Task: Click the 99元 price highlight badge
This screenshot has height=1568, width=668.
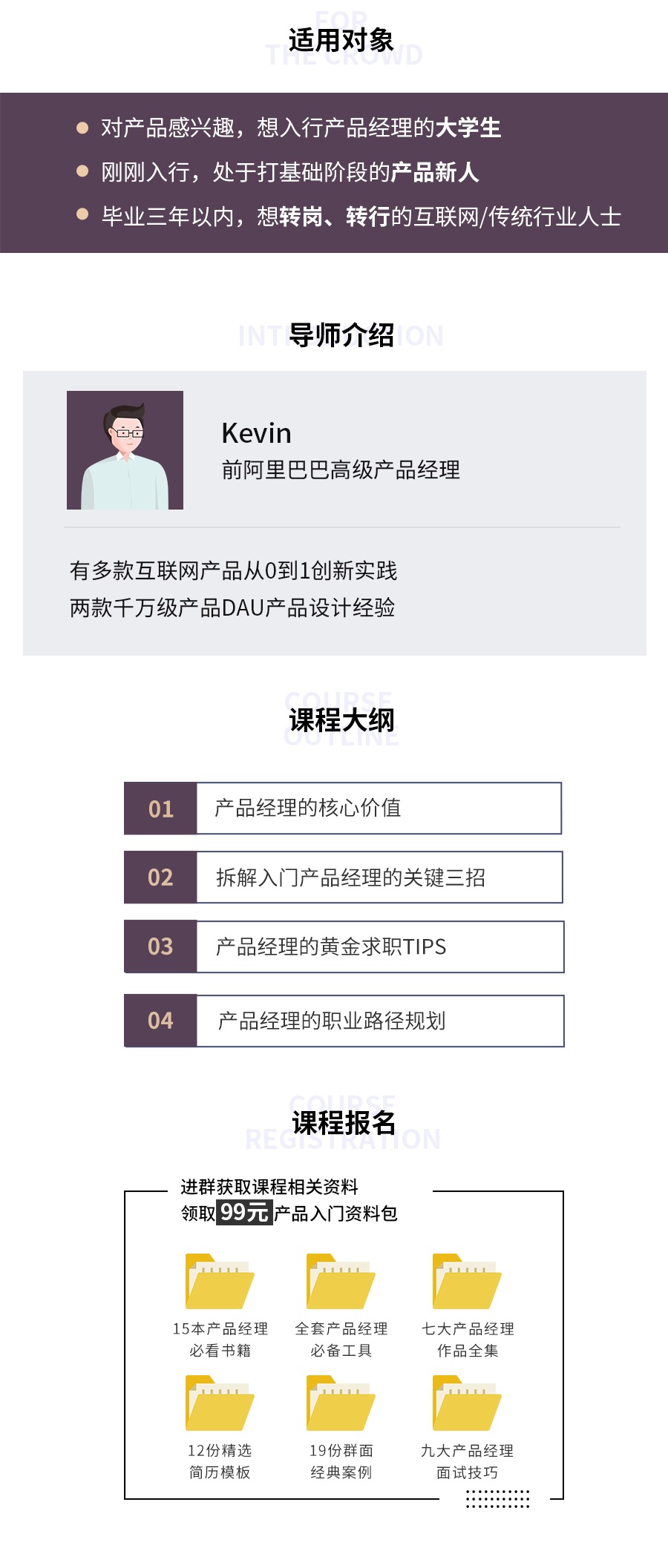Action: click(x=244, y=1212)
